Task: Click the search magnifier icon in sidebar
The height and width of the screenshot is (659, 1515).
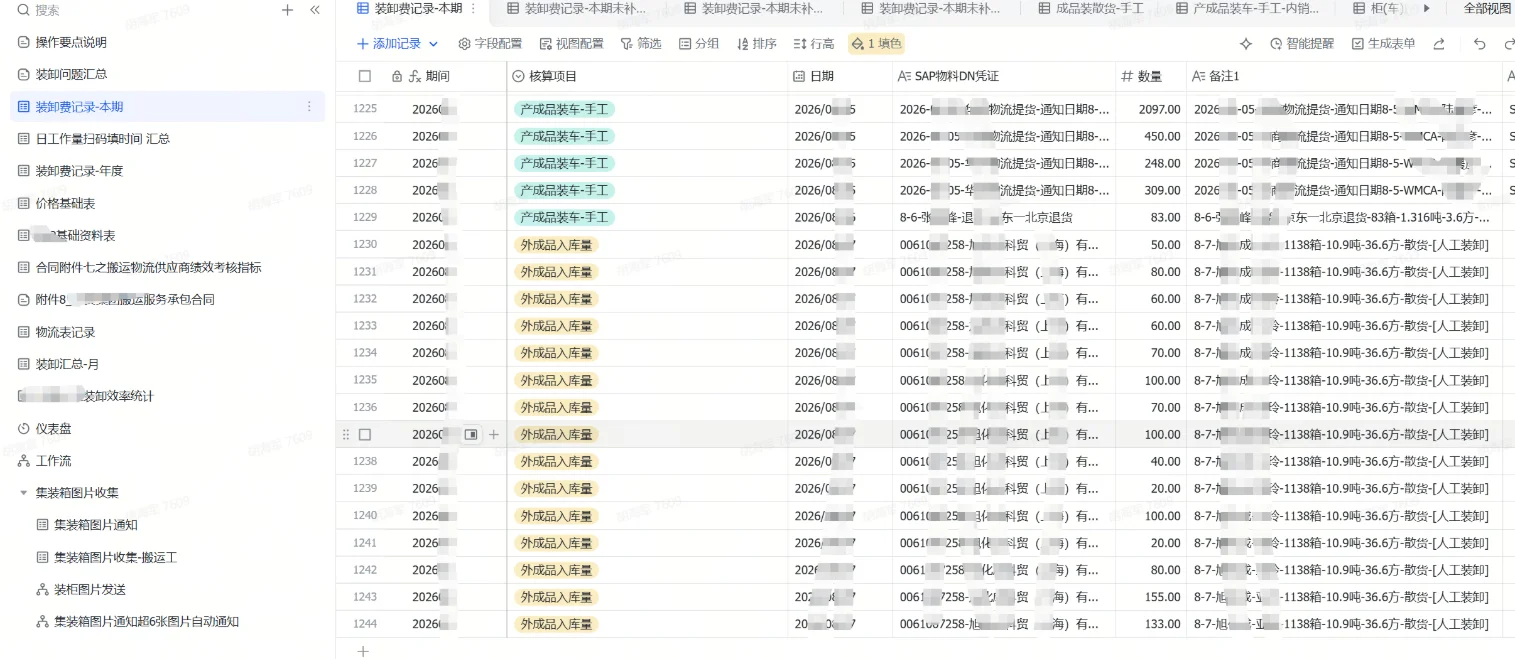Action: [x=24, y=10]
